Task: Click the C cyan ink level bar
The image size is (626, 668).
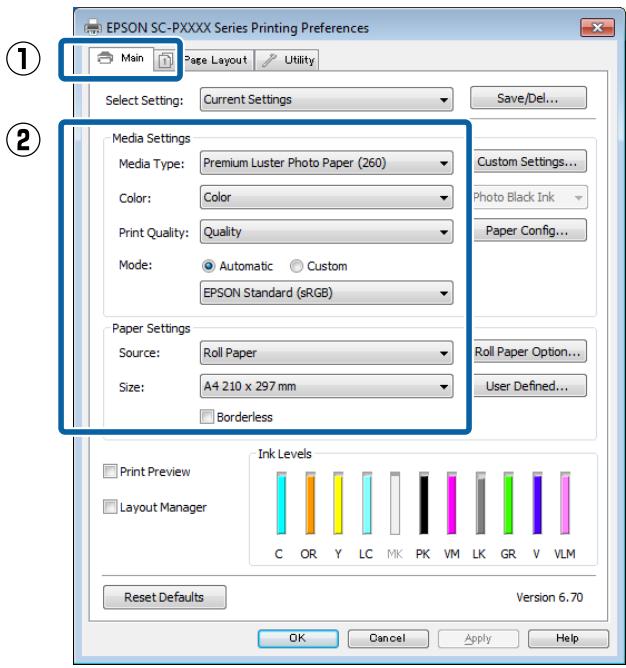Action: (x=281, y=503)
